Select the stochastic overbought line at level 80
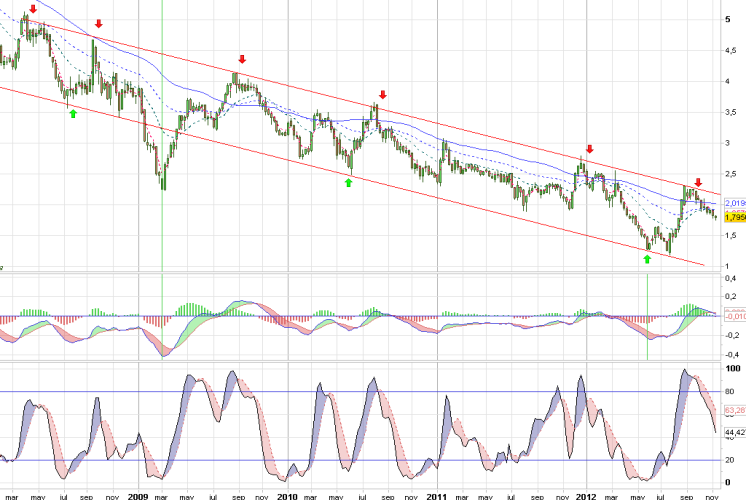Image resolution: width=746 pixels, height=500 pixels. [360, 391]
